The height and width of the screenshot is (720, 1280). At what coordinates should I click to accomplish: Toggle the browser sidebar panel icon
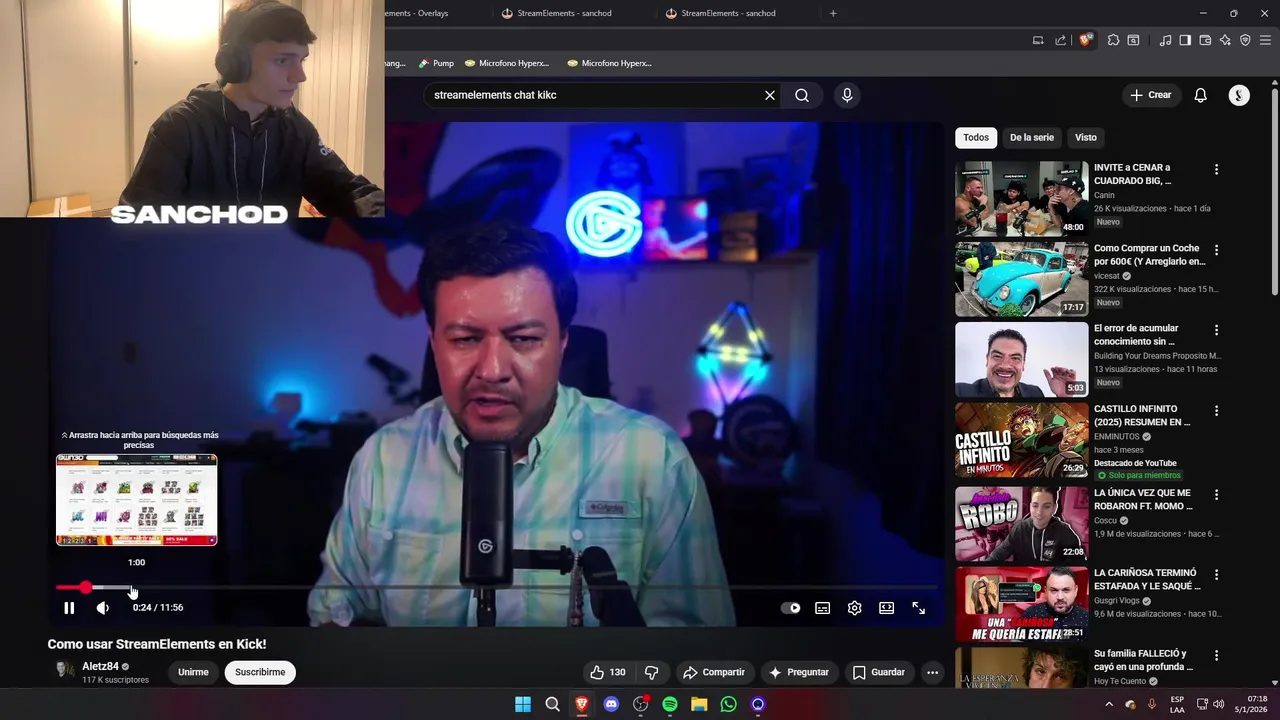coord(1185,40)
